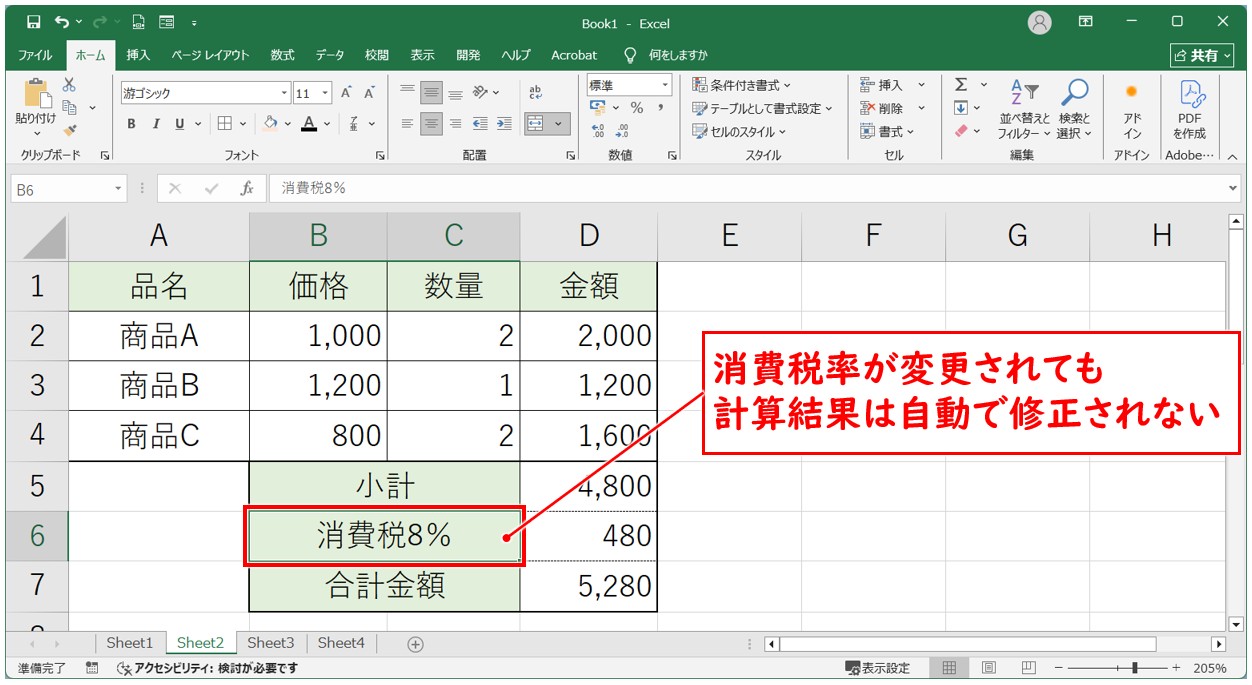The width and height of the screenshot is (1252, 685).
Task: Switch to the ページレイアウト tab
Action: pos(209,55)
